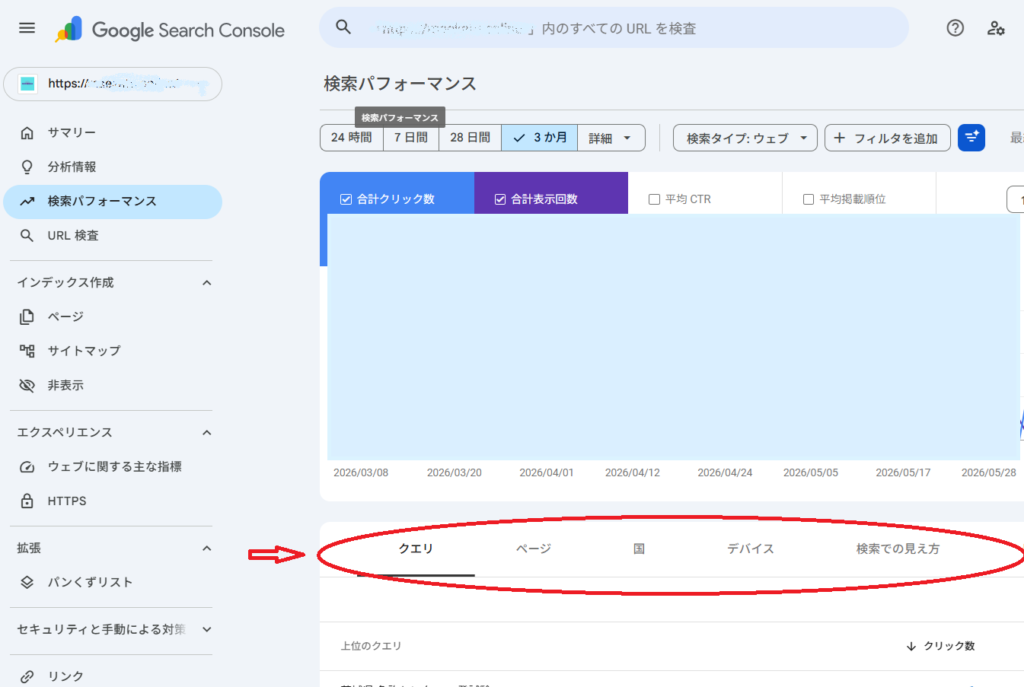
Task: Open the help question mark icon
Action: 955,28
